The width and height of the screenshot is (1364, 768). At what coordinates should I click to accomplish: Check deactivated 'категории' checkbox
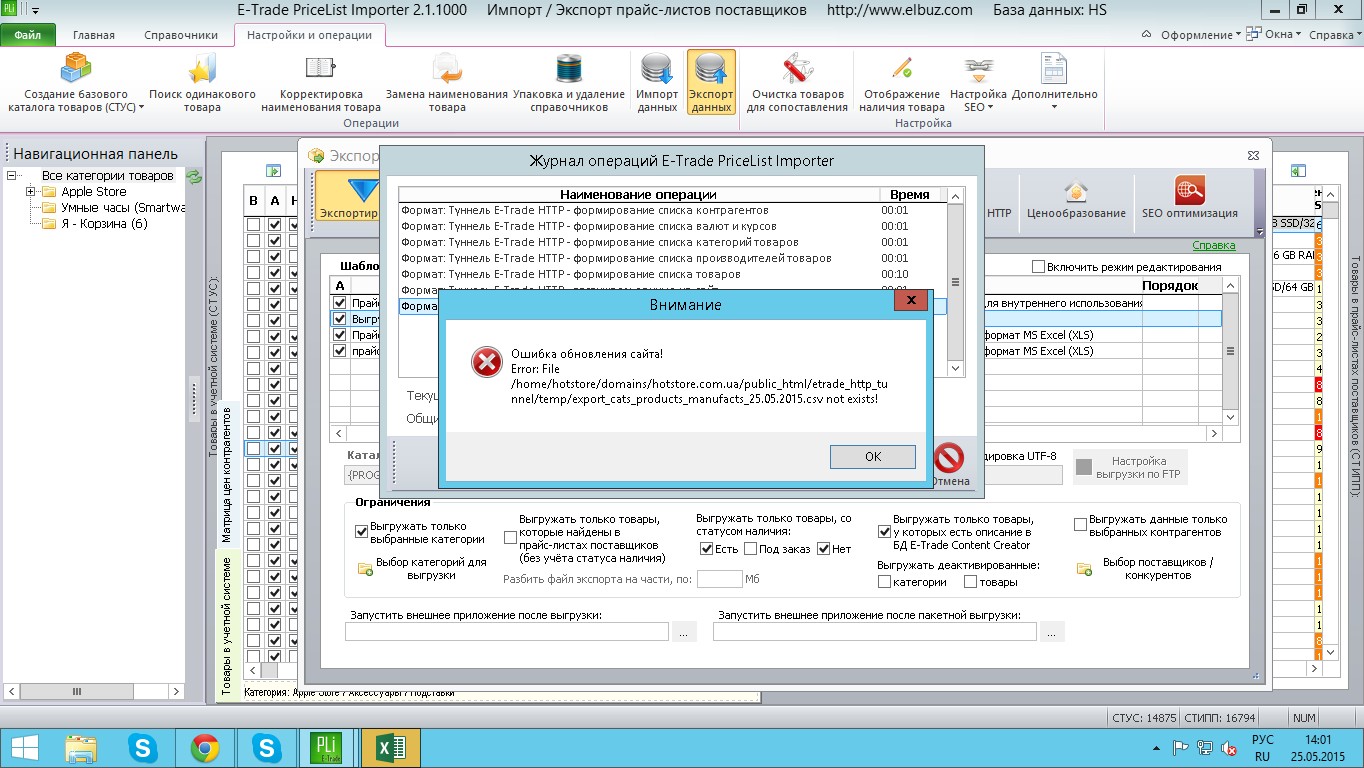[884, 582]
